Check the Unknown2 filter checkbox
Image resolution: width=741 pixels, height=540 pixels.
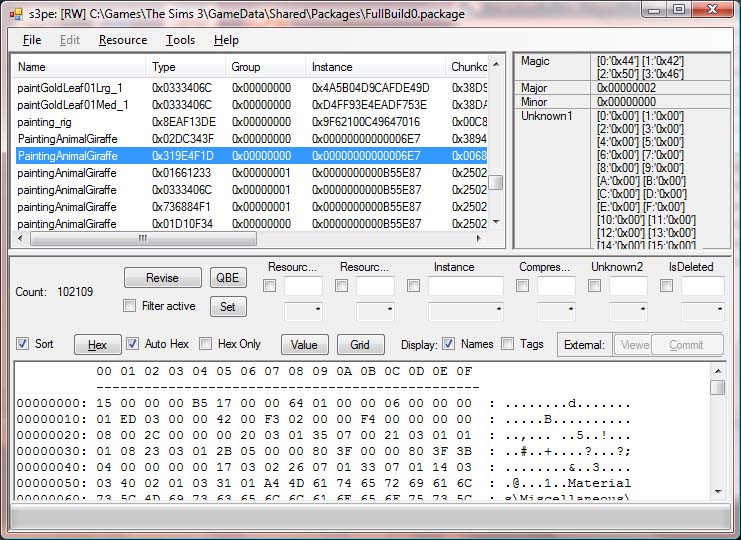(595, 286)
